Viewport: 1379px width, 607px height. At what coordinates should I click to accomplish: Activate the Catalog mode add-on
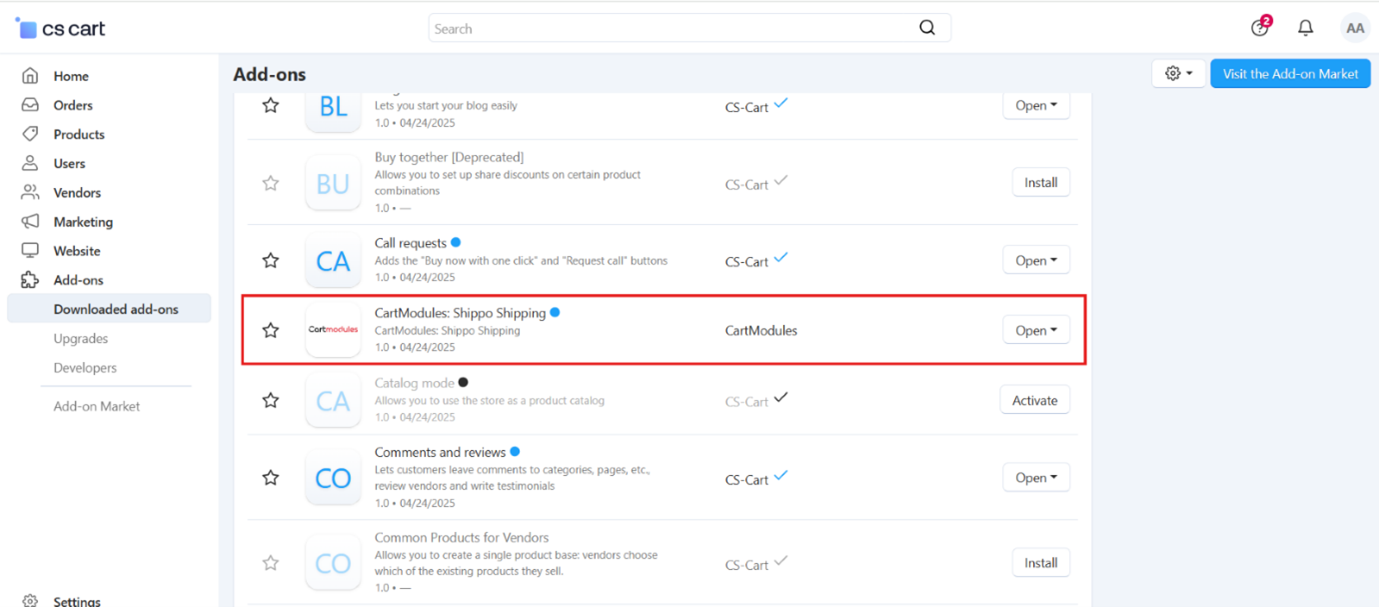[1035, 400]
